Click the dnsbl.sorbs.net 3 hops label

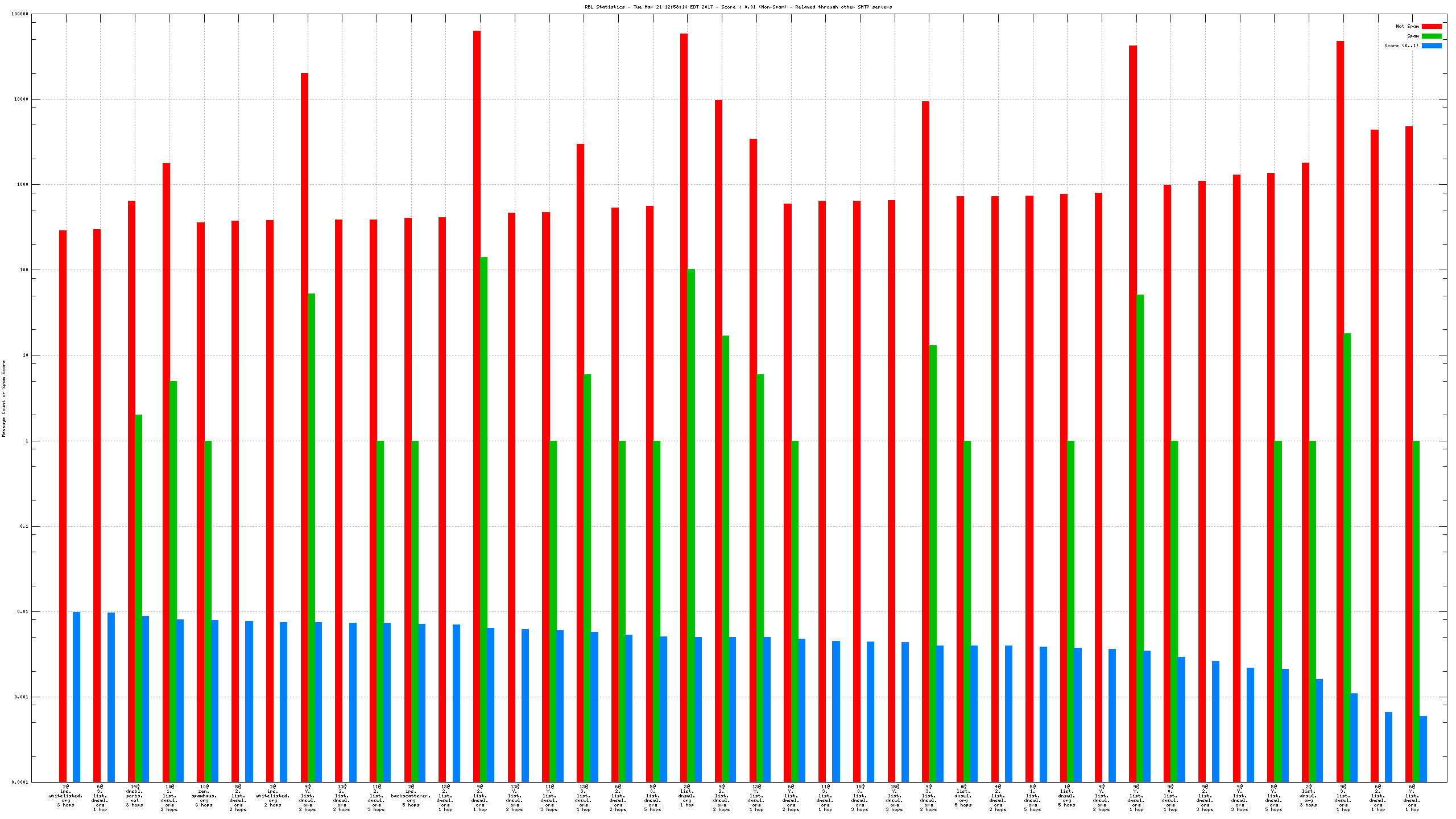[x=135, y=796]
